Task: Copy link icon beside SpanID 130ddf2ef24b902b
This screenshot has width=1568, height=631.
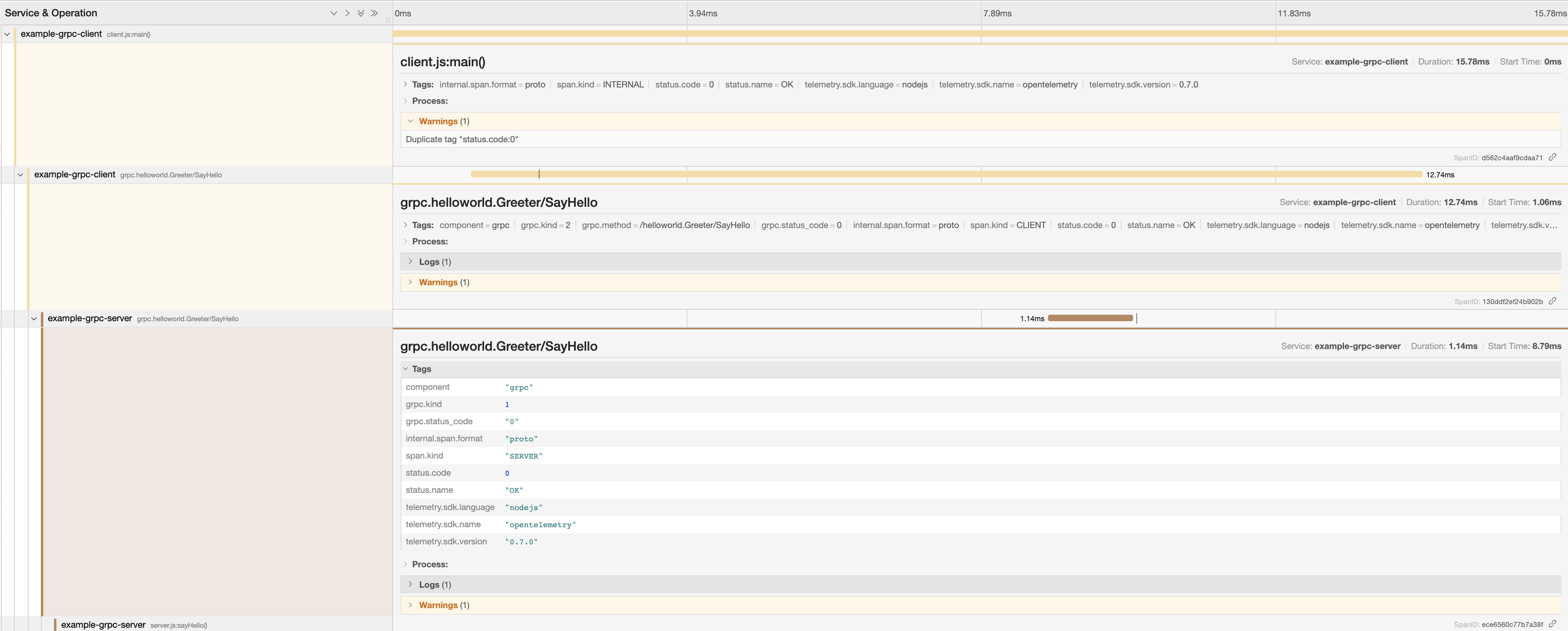Action: pos(1552,301)
